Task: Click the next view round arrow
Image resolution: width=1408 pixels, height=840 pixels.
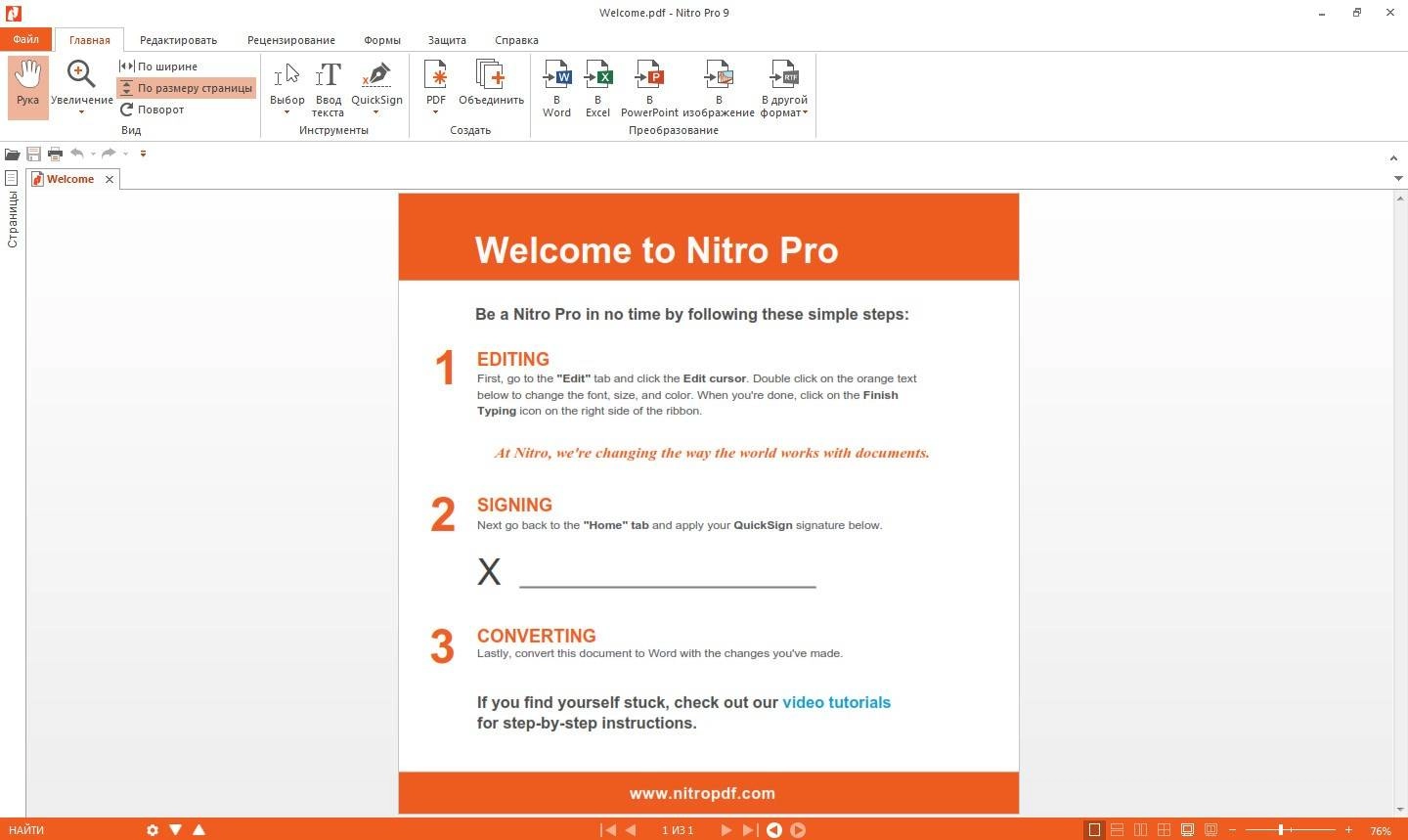Action: 798,830
